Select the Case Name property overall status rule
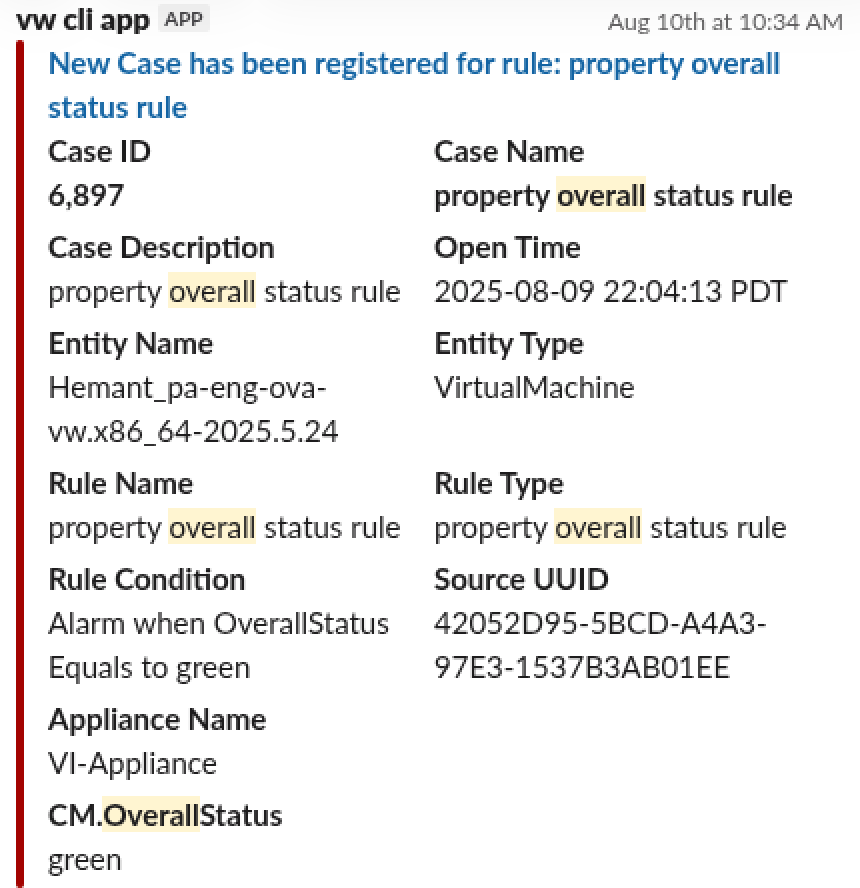The height and width of the screenshot is (888, 860). 614,197
